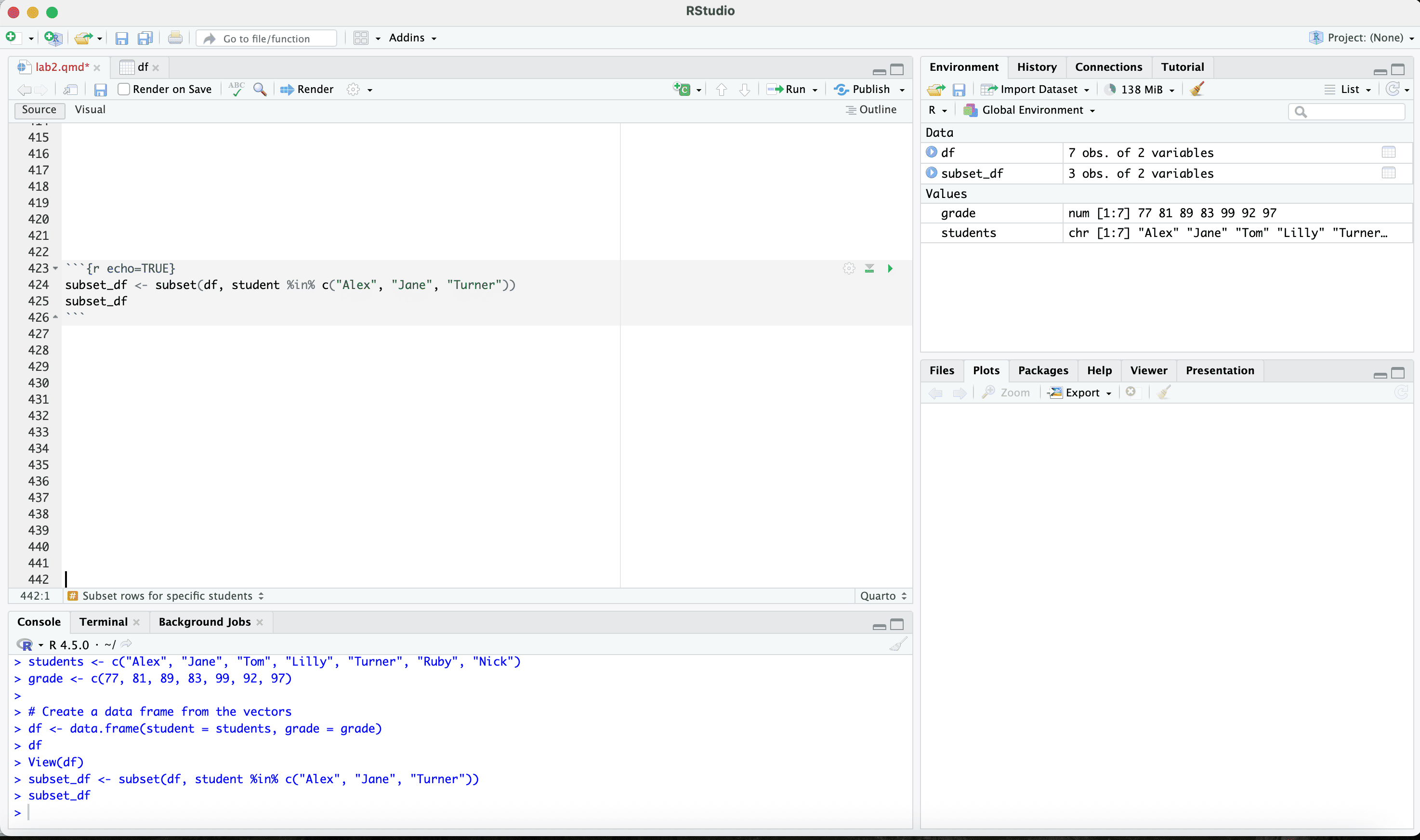Expand the subset_df data entry
This screenshot has width=1420, height=840.
coord(931,172)
